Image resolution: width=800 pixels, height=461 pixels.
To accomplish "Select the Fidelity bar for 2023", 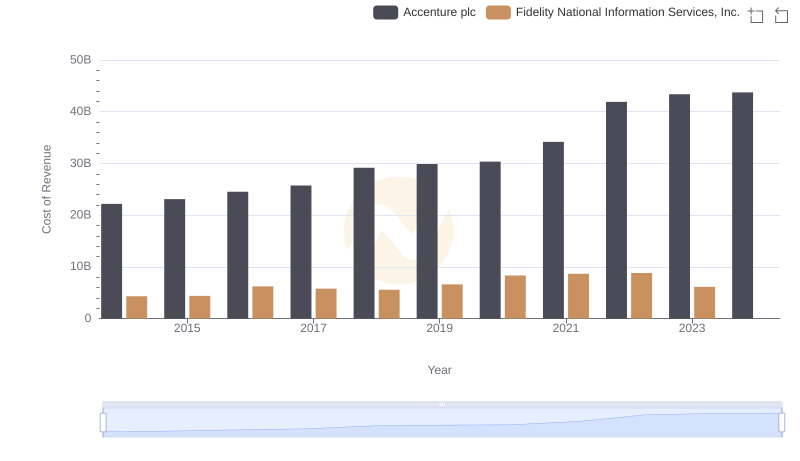I will (x=705, y=302).
